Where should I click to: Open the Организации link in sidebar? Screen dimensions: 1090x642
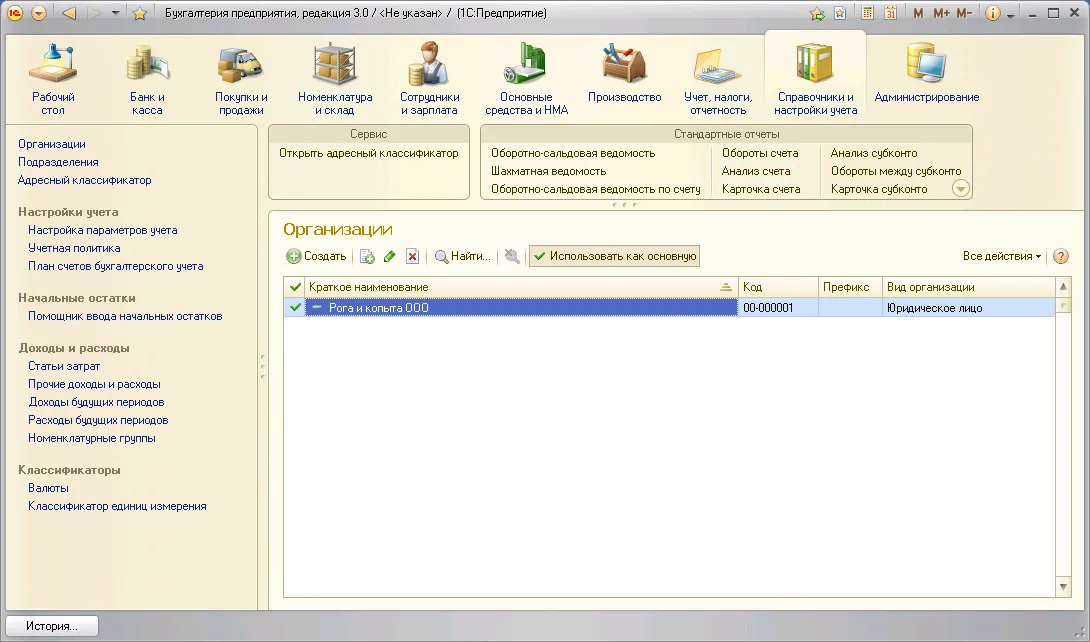[x=52, y=144]
